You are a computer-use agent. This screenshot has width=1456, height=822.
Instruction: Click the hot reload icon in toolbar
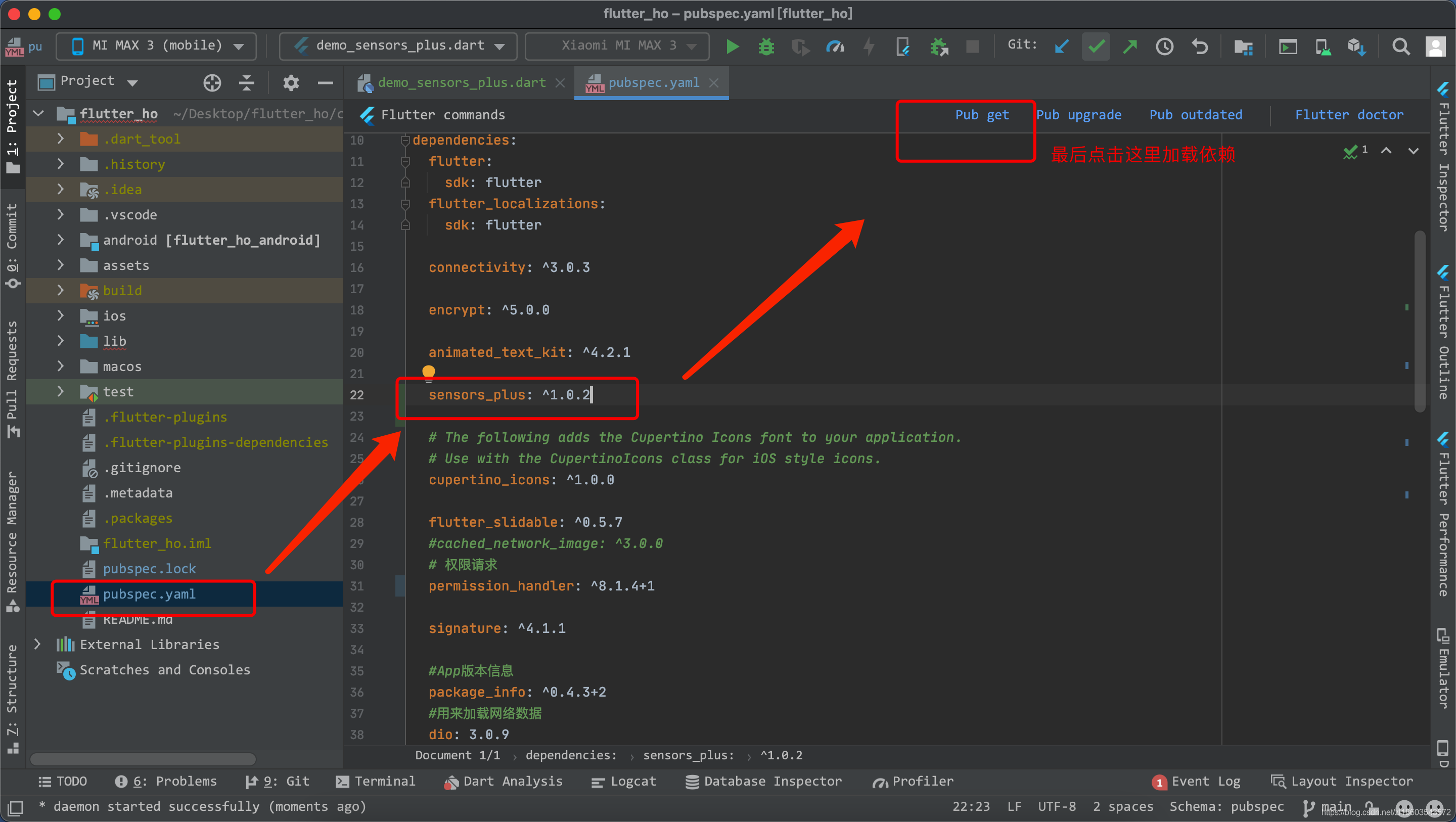pyautogui.click(x=869, y=45)
